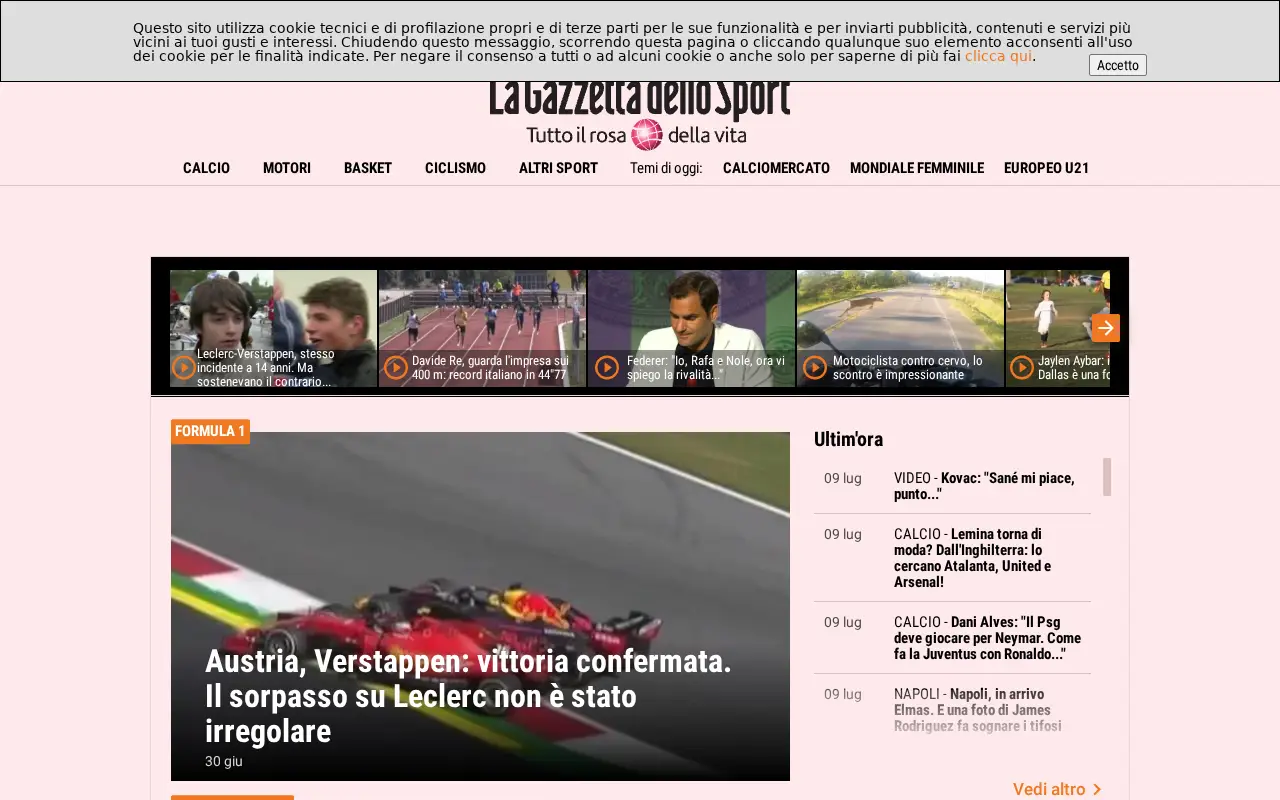Image resolution: width=1280 pixels, height=800 pixels.
Task: Click Vedi altro under Ultim'ora
Action: (x=1049, y=790)
